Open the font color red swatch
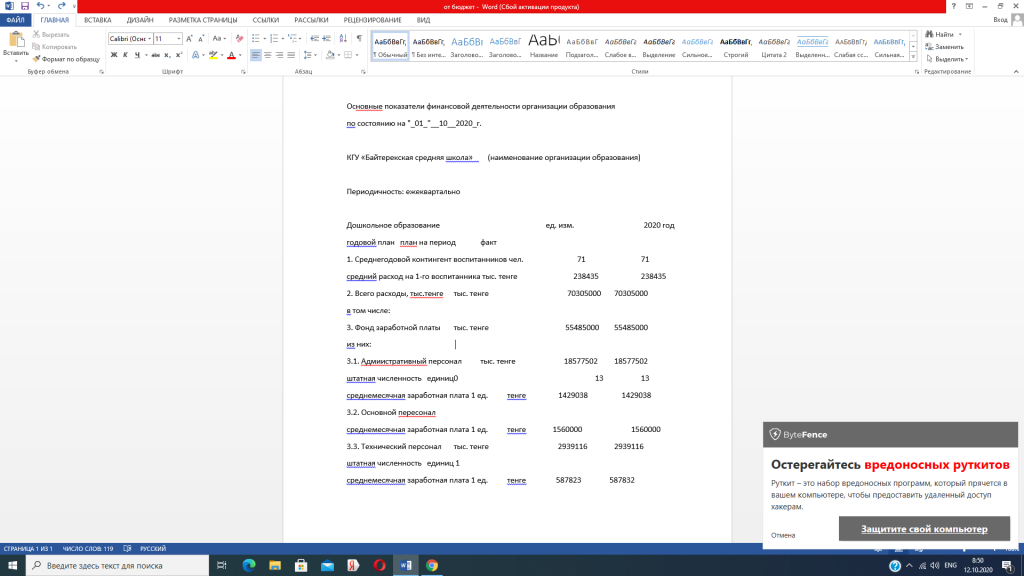The width and height of the screenshot is (1024, 576). (x=231, y=55)
